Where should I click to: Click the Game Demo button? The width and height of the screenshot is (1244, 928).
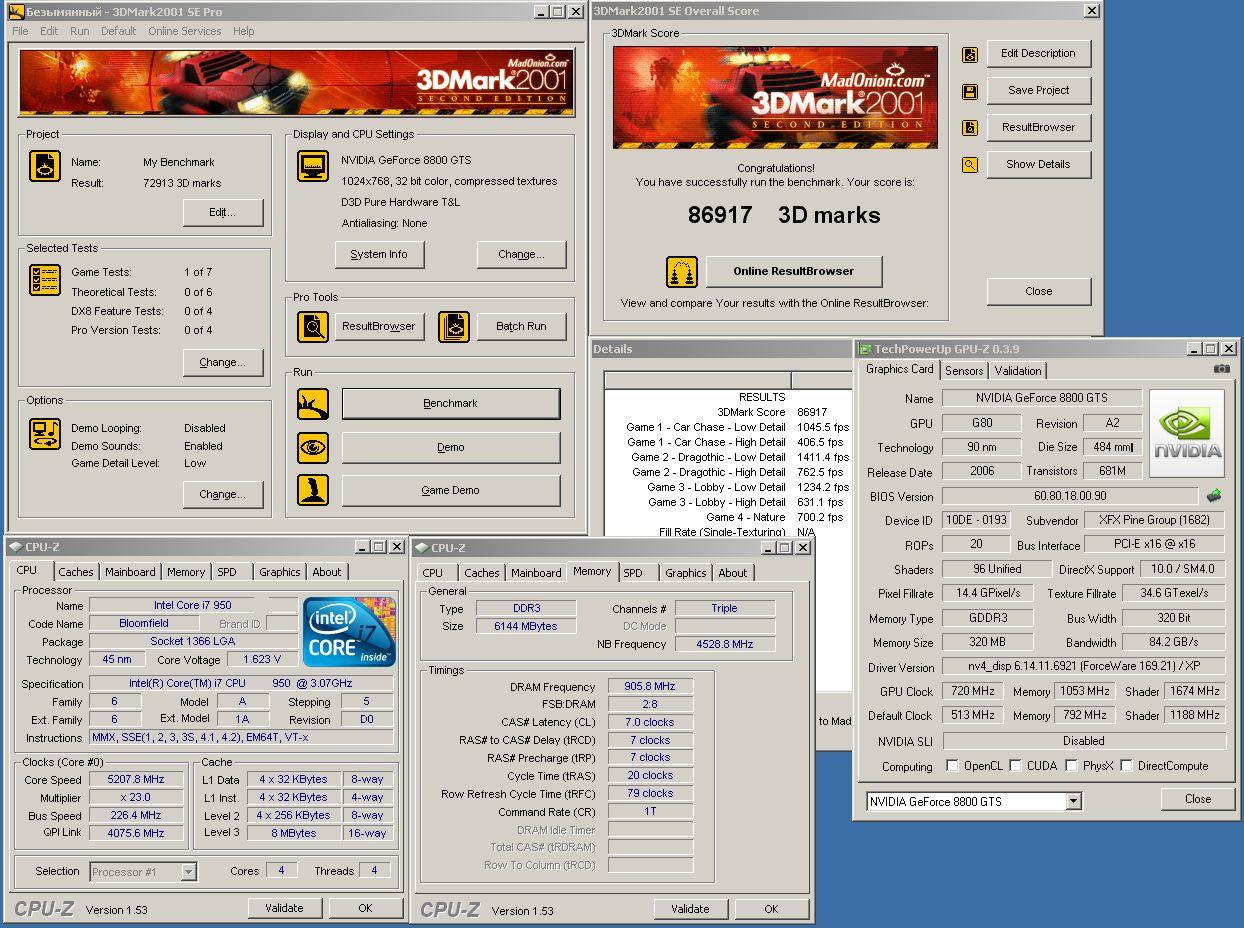(451, 491)
